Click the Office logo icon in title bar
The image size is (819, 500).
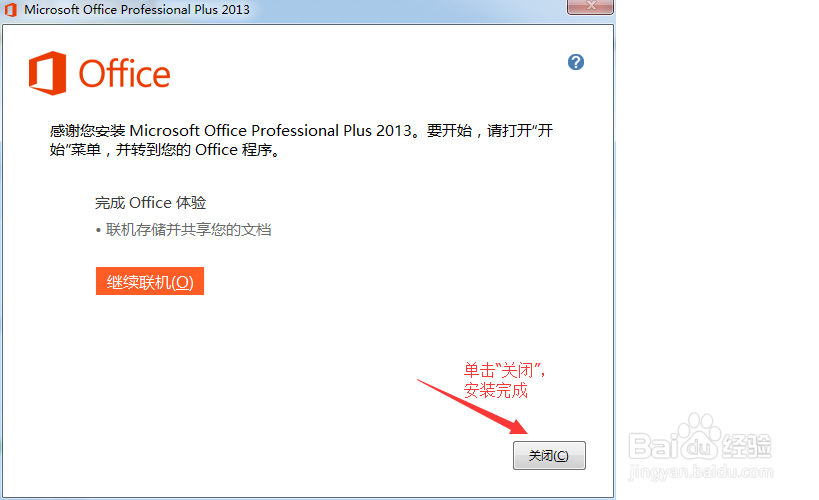tap(10, 10)
